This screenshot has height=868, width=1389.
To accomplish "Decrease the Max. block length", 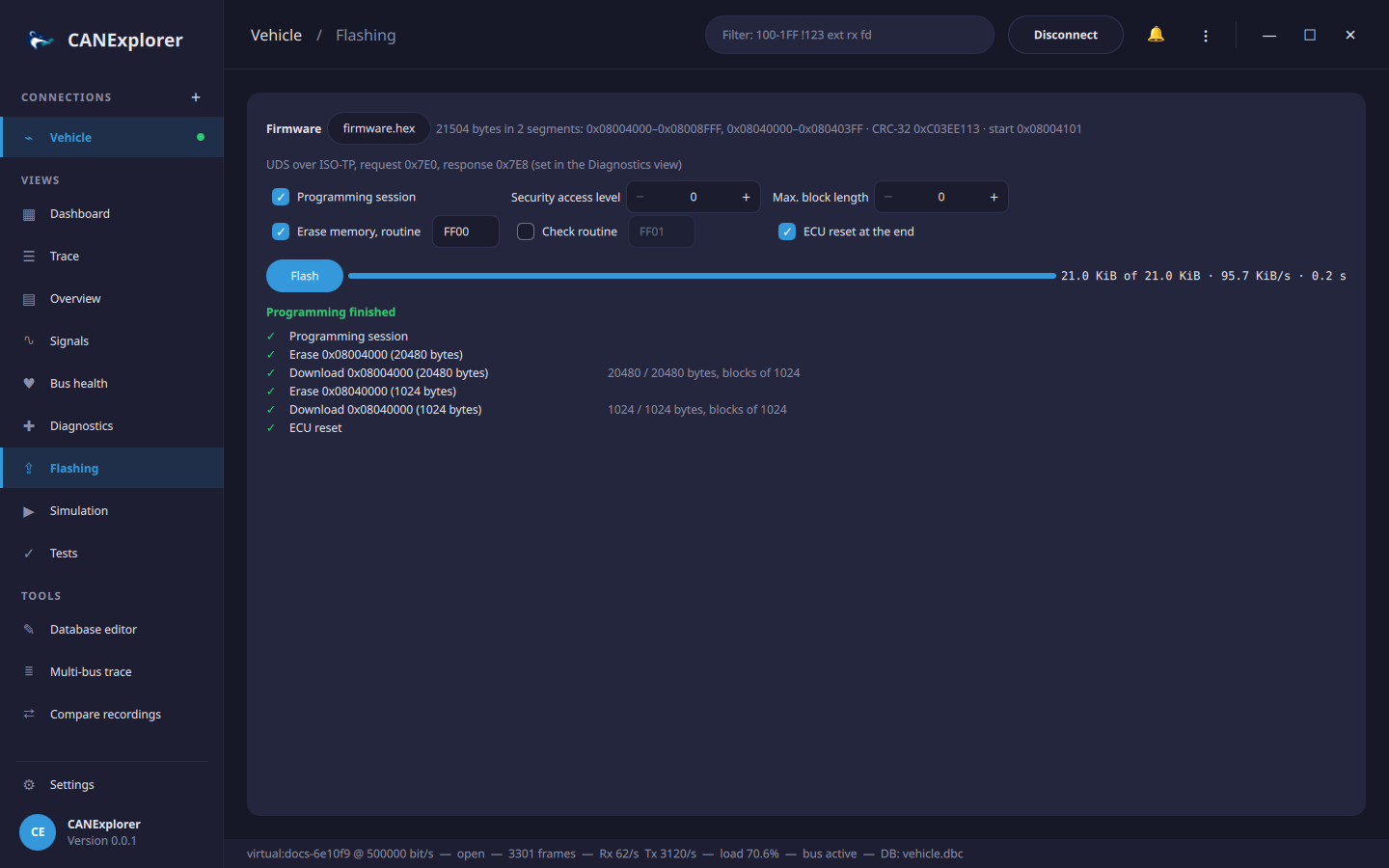I will 888,197.
